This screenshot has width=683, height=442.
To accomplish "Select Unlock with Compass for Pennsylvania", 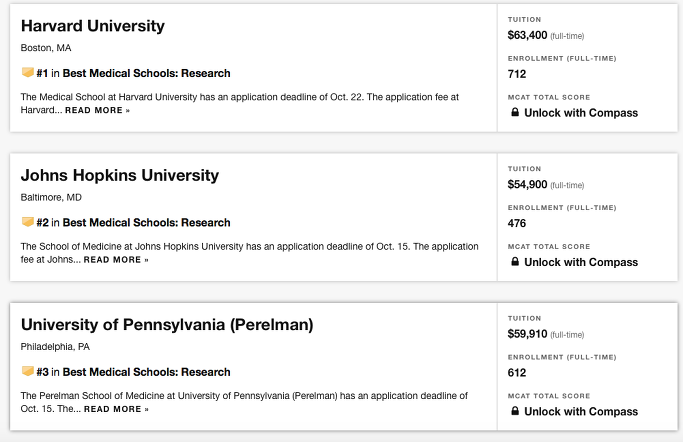I will pyautogui.click(x=581, y=412).
